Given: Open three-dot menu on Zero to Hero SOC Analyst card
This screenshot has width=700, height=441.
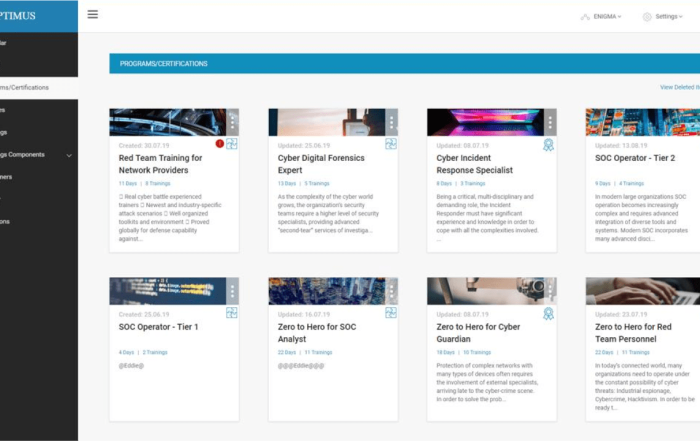Looking at the screenshot, I should [392, 291].
